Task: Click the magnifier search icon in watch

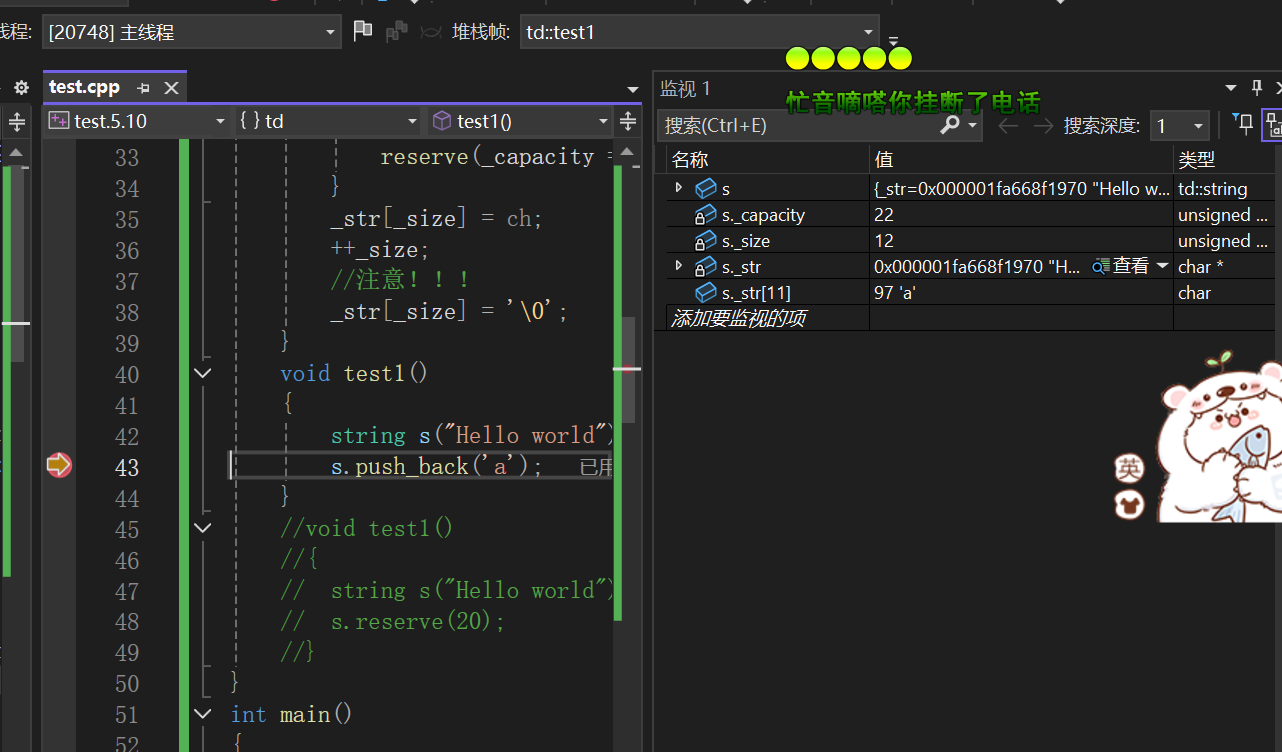Action: (950, 124)
